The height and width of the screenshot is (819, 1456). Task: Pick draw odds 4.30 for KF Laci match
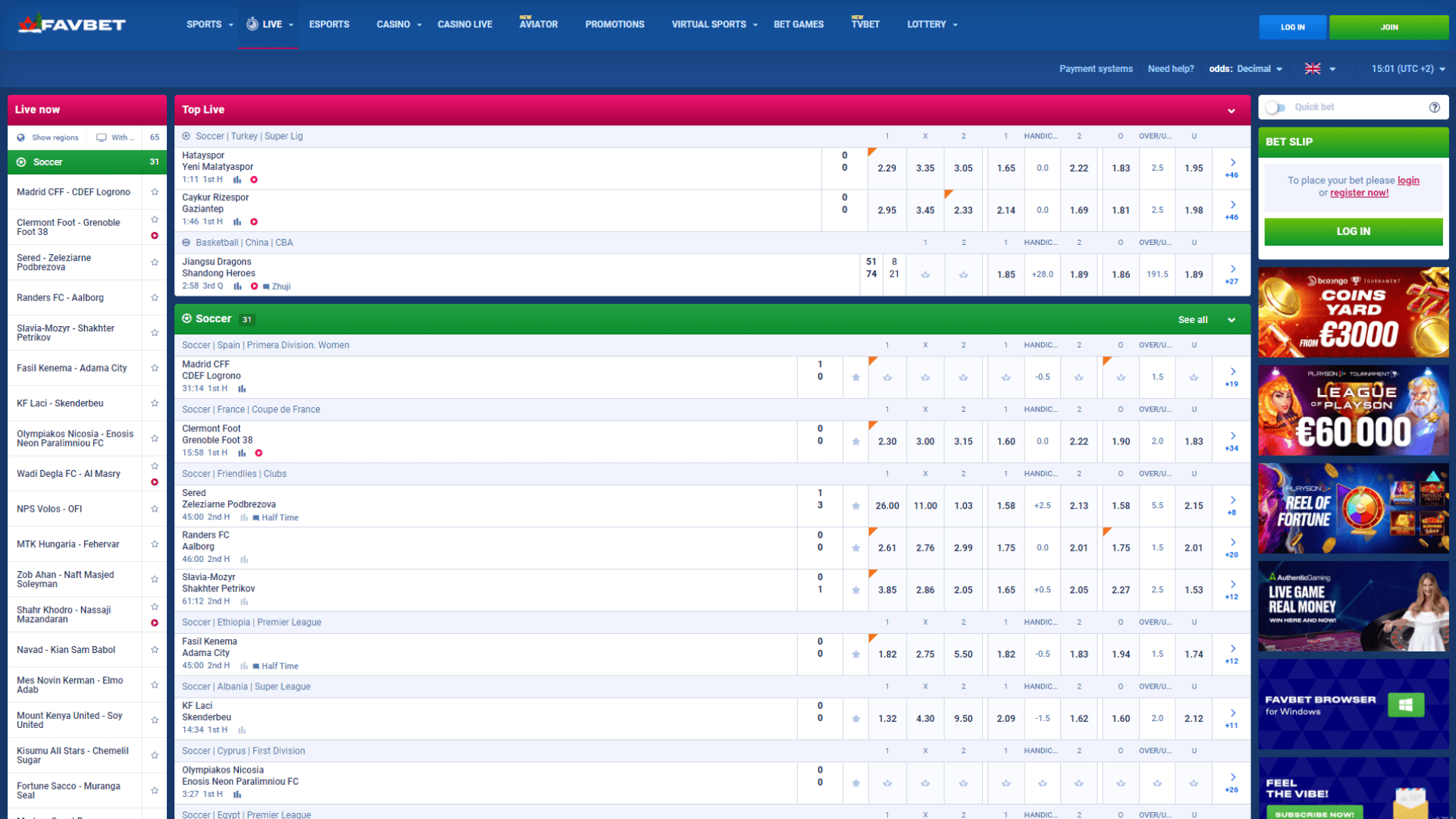coord(925,719)
